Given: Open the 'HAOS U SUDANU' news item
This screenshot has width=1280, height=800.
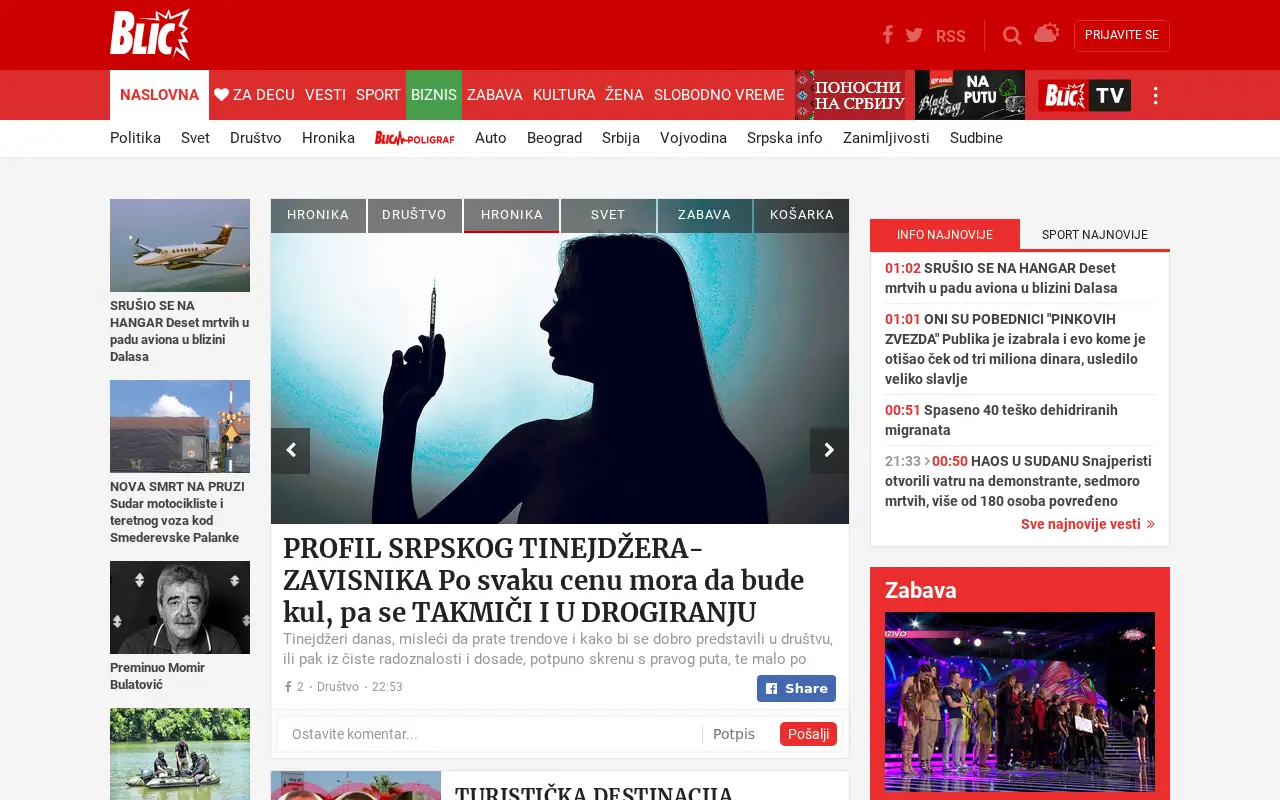Looking at the screenshot, I should pos(1018,481).
